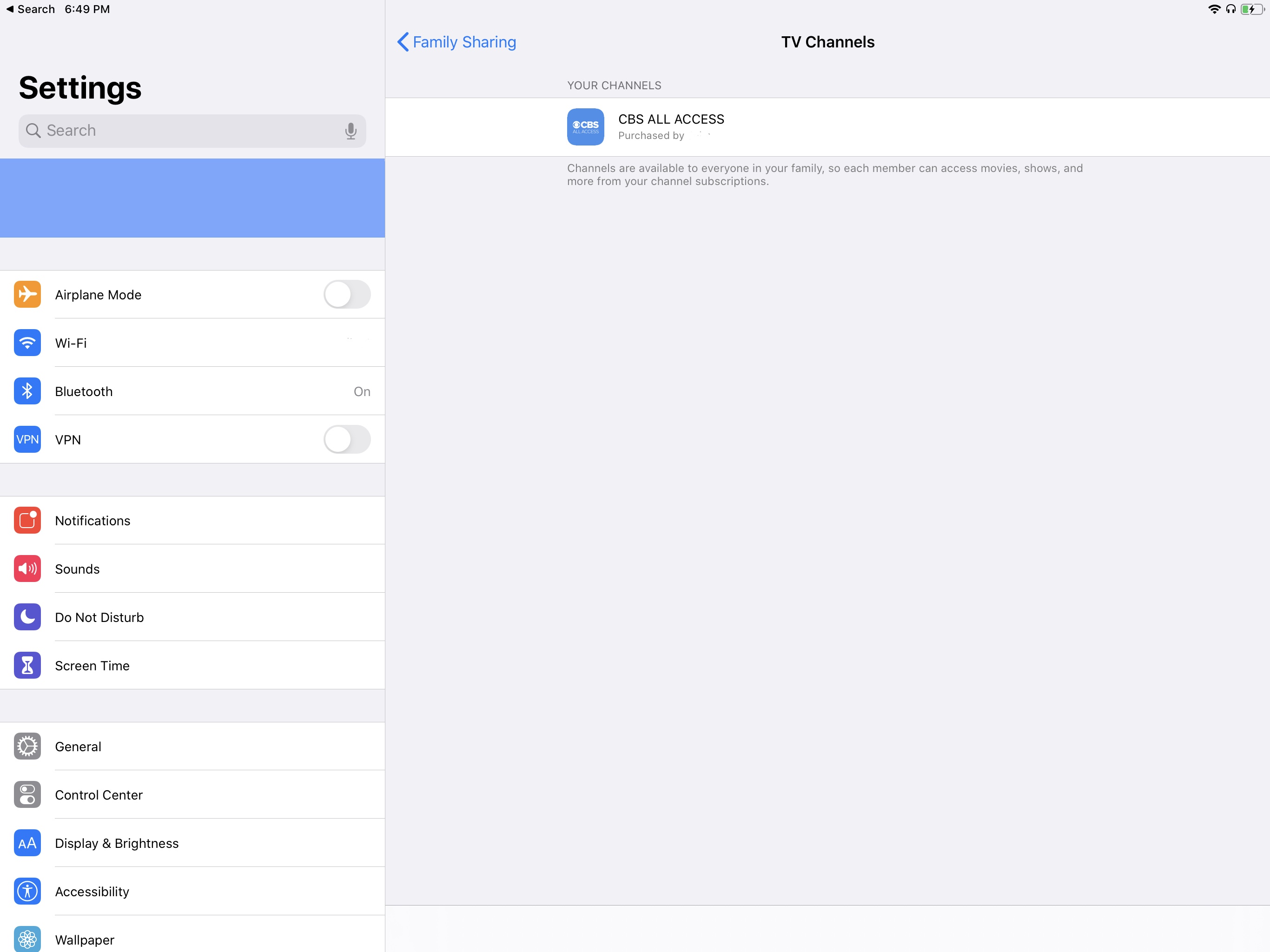Click the Control Center toggles icon
This screenshot has width=1270, height=952.
point(27,794)
